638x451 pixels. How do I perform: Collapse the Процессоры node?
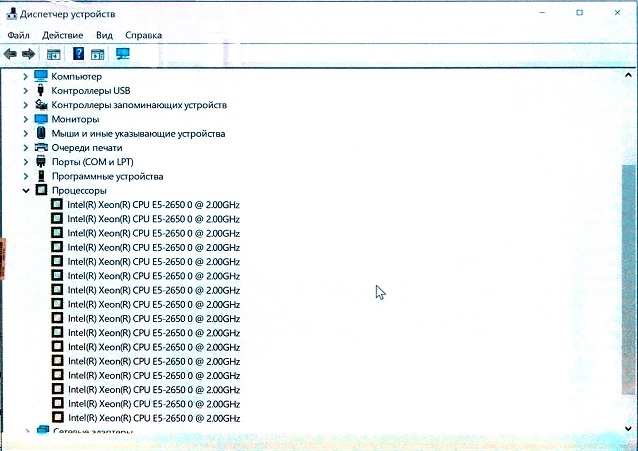[x=26, y=190]
